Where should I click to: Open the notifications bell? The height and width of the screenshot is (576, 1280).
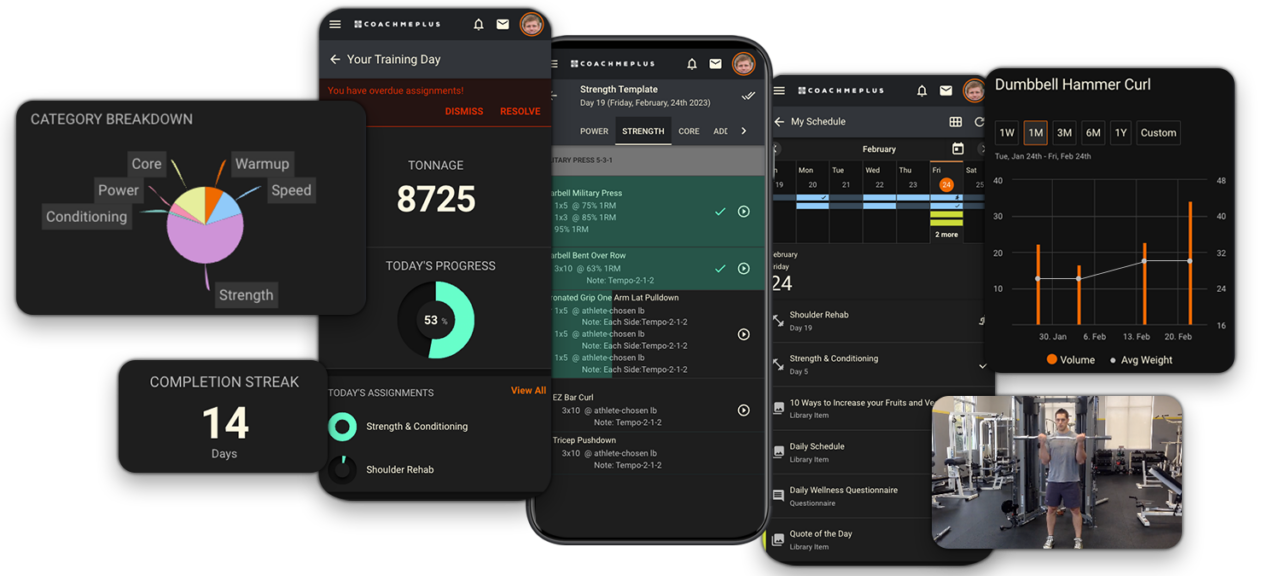[x=478, y=23]
